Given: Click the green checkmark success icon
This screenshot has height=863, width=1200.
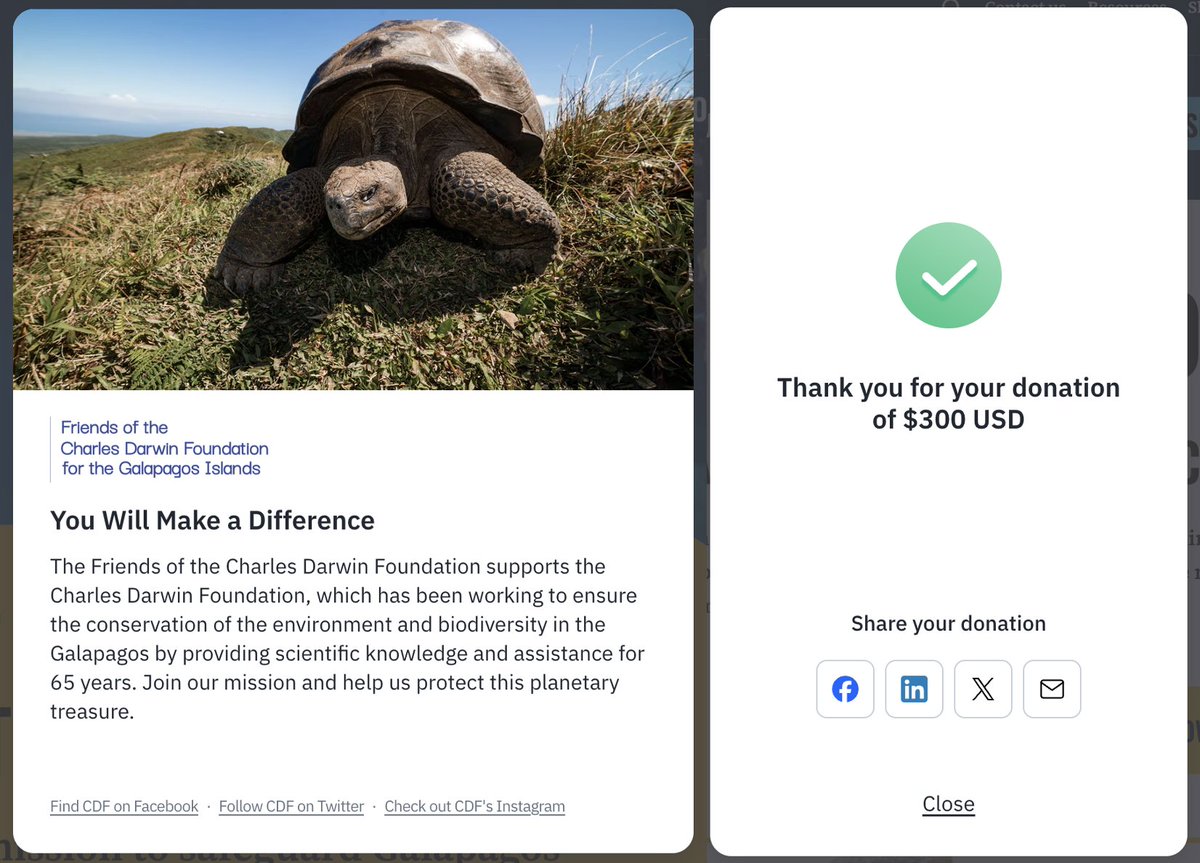Looking at the screenshot, I should tap(948, 275).
